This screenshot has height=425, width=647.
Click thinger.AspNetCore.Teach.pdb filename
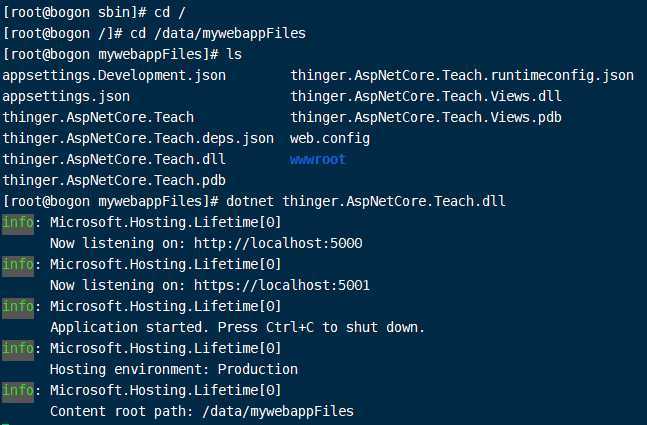(x=114, y=180)
